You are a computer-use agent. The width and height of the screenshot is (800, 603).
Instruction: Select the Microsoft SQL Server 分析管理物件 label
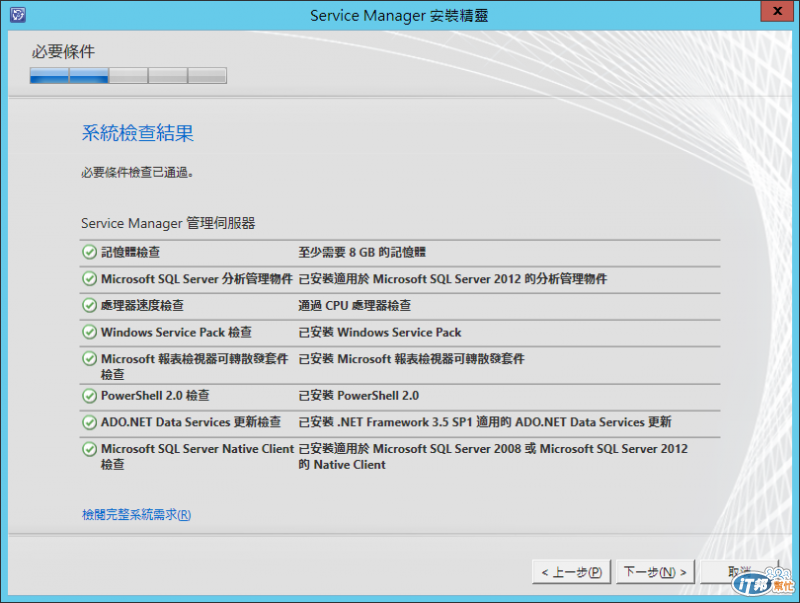pyautogui.click(x=196, y=279)
